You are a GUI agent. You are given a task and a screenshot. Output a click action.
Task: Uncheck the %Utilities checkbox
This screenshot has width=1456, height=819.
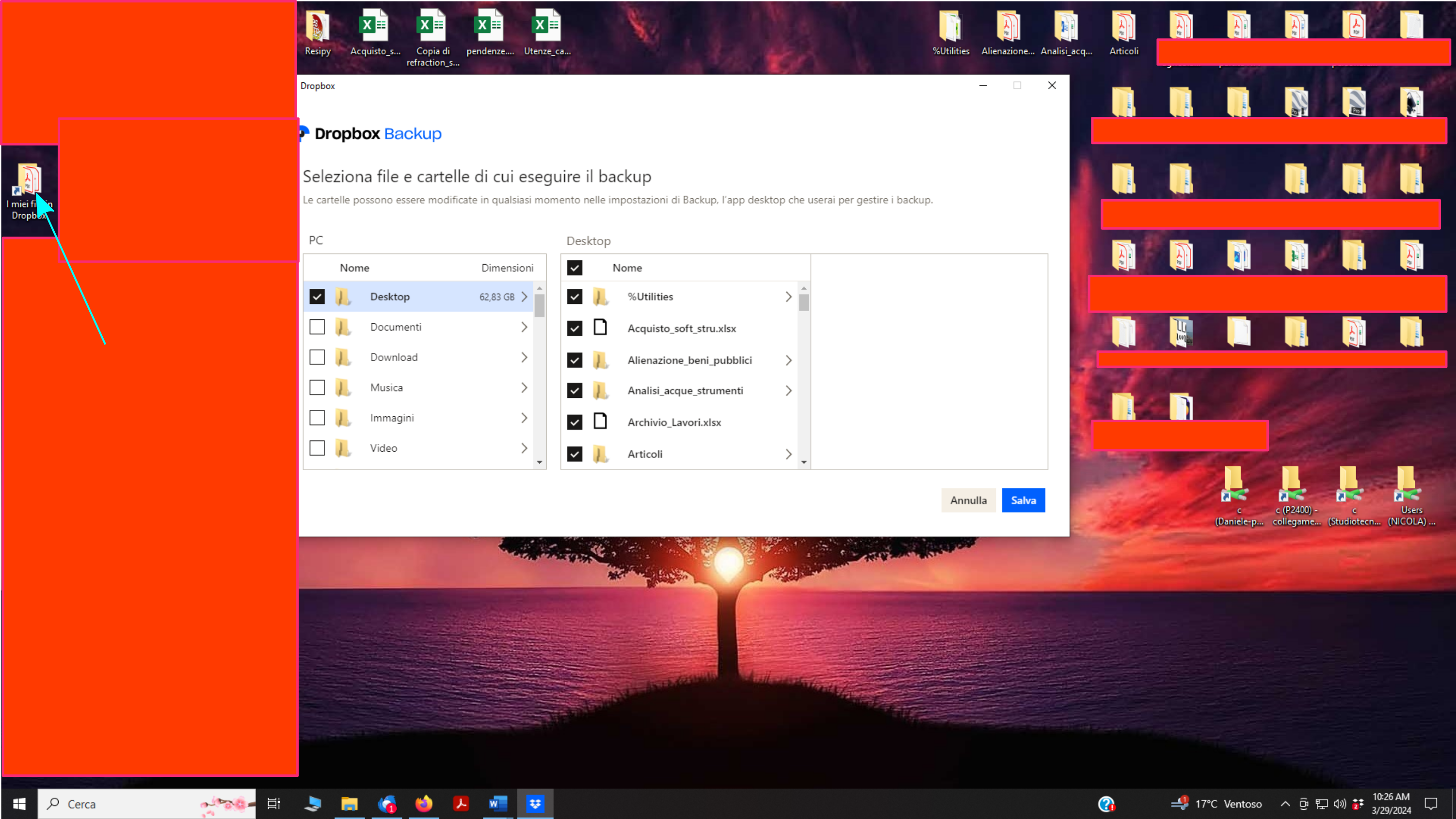coord(575,297)
